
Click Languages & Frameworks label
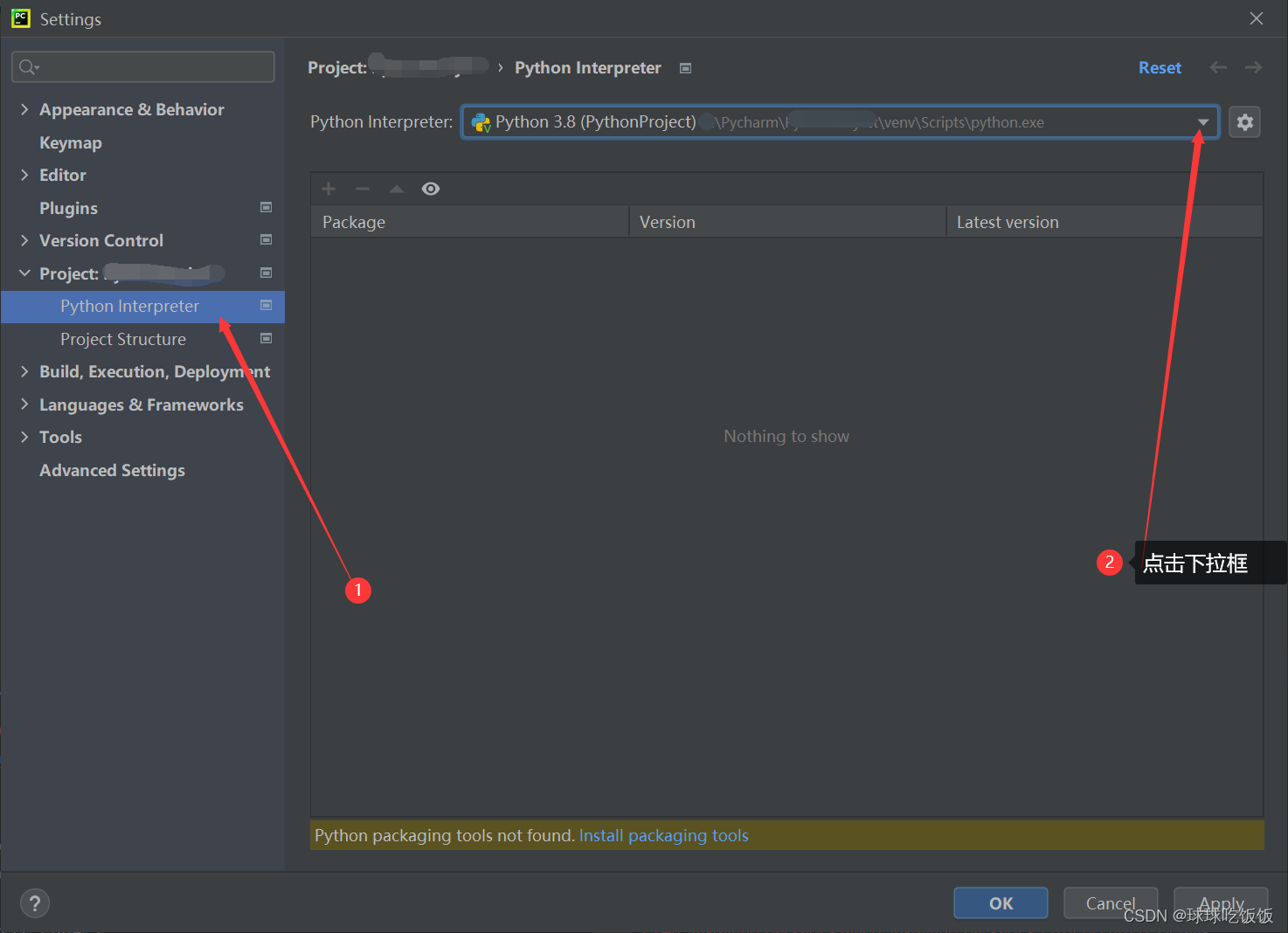point(142,404)
